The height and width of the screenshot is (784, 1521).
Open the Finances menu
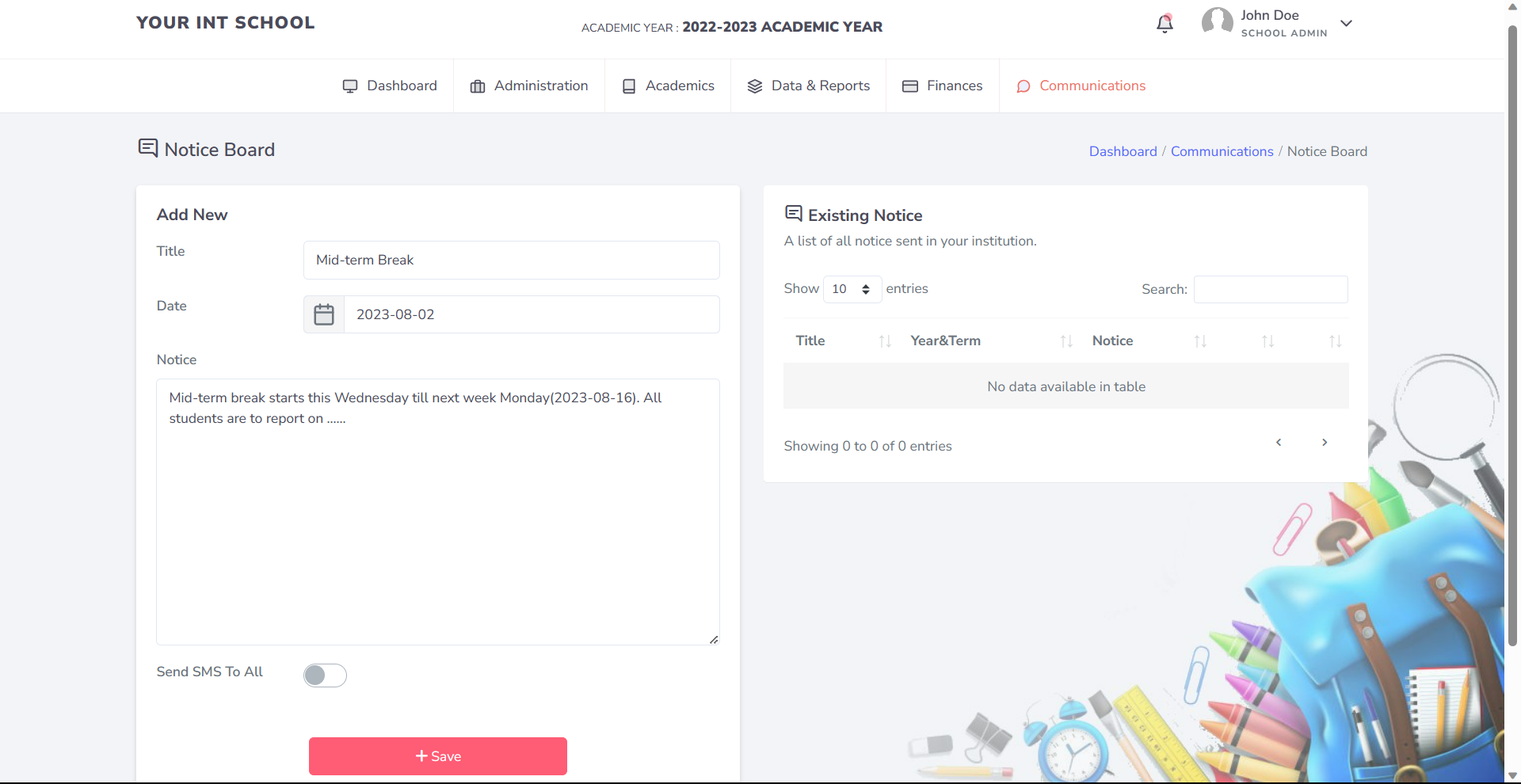pyautogui.click(x=943, y=86)
